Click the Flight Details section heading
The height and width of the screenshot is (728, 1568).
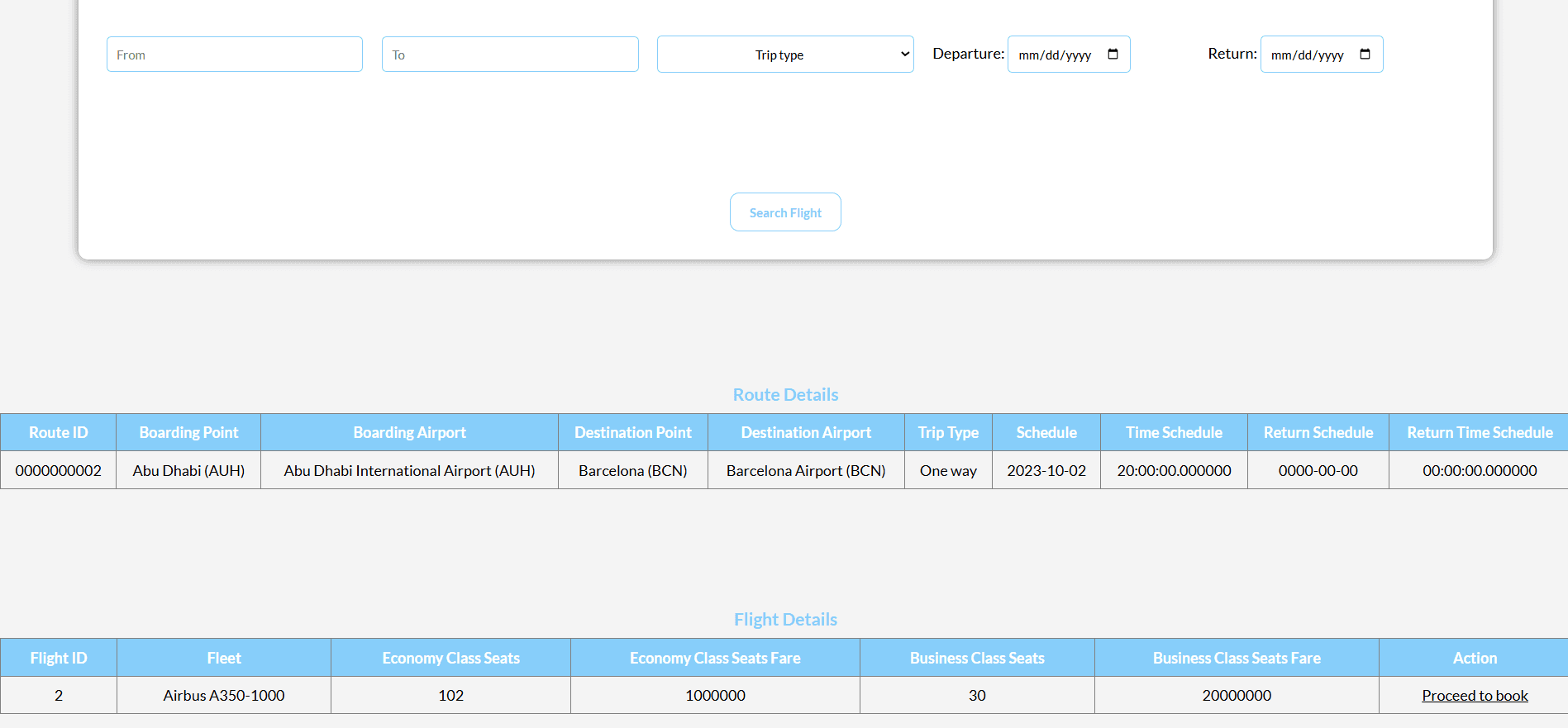pyautogui.click(x=785, y=620)
